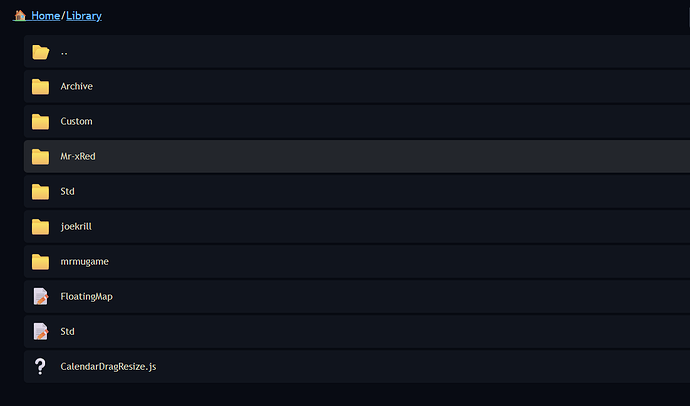The image size is (690, 406).
Task: Click the Custom folder icon
Action: 40,122
